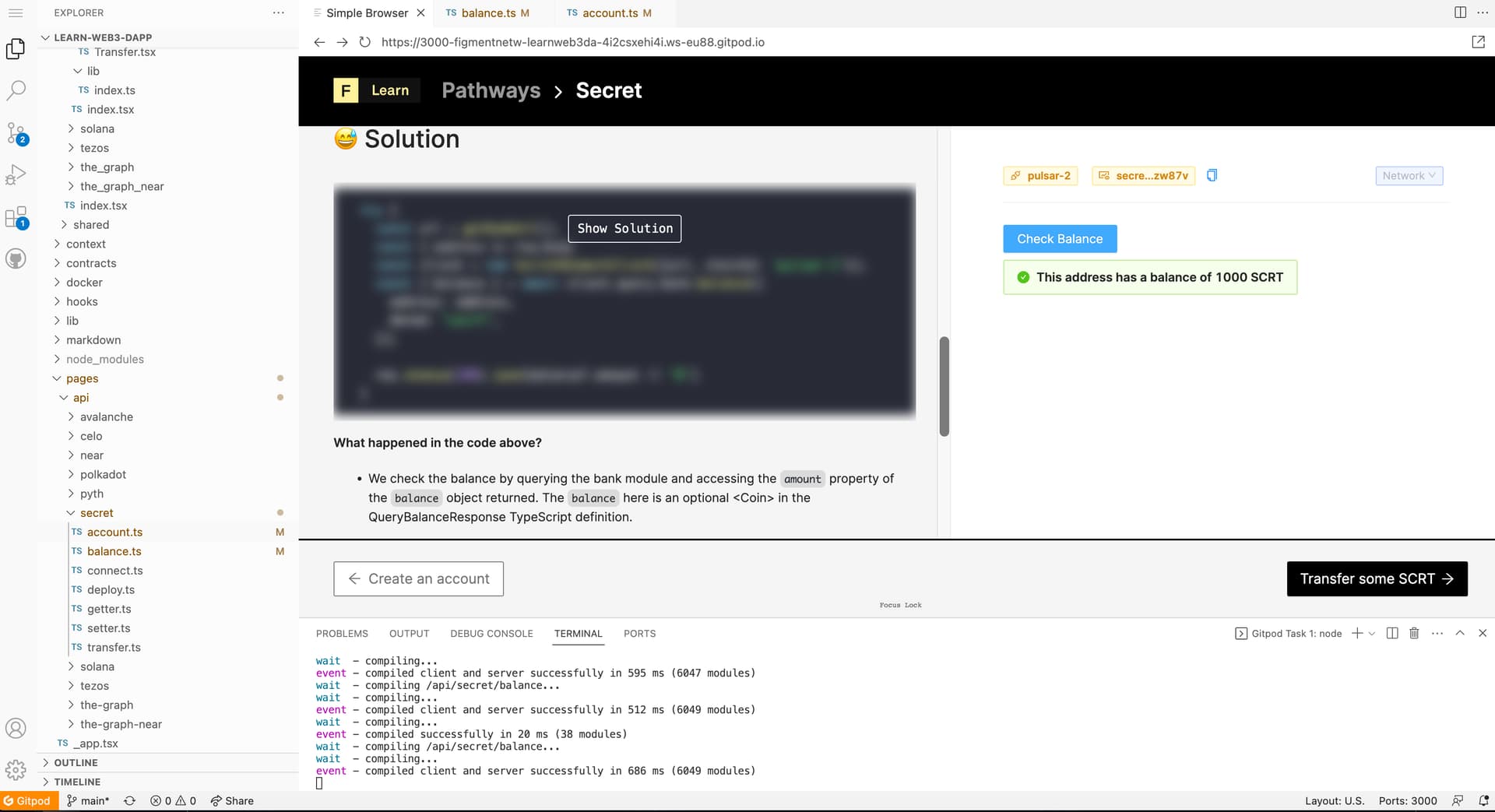Image resolution: width=1495 pixels, height=812 pixels.
Task: Maximize the terminal panel with up chevron
Action: (x=1460, y=634)
